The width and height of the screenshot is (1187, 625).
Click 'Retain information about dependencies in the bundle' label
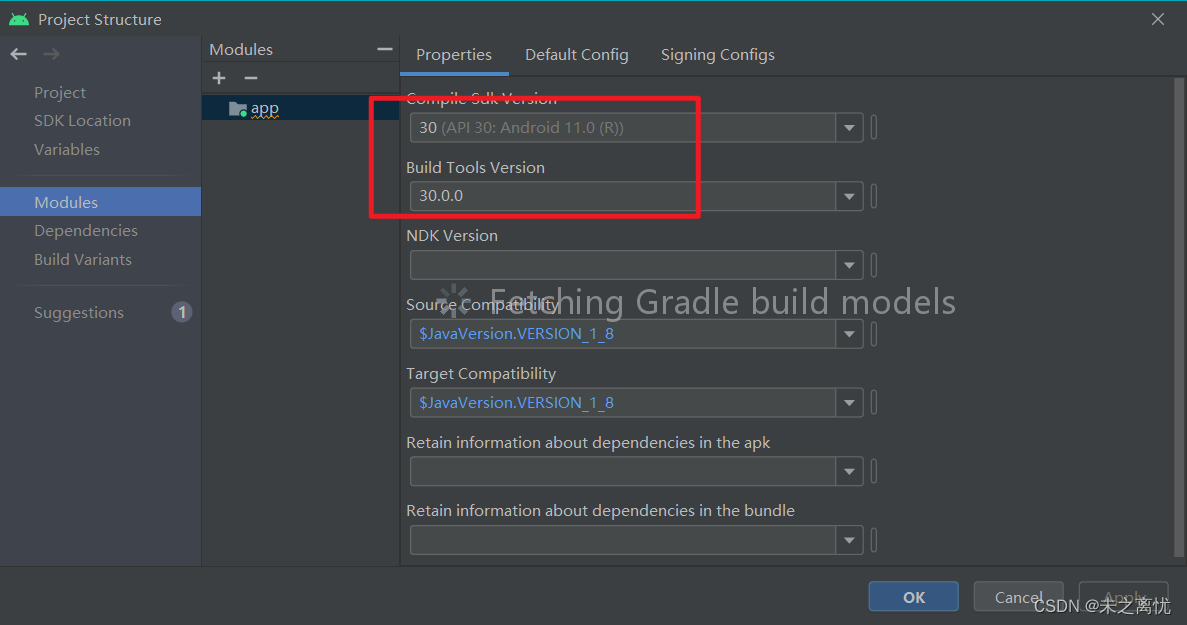pos(600,510)
